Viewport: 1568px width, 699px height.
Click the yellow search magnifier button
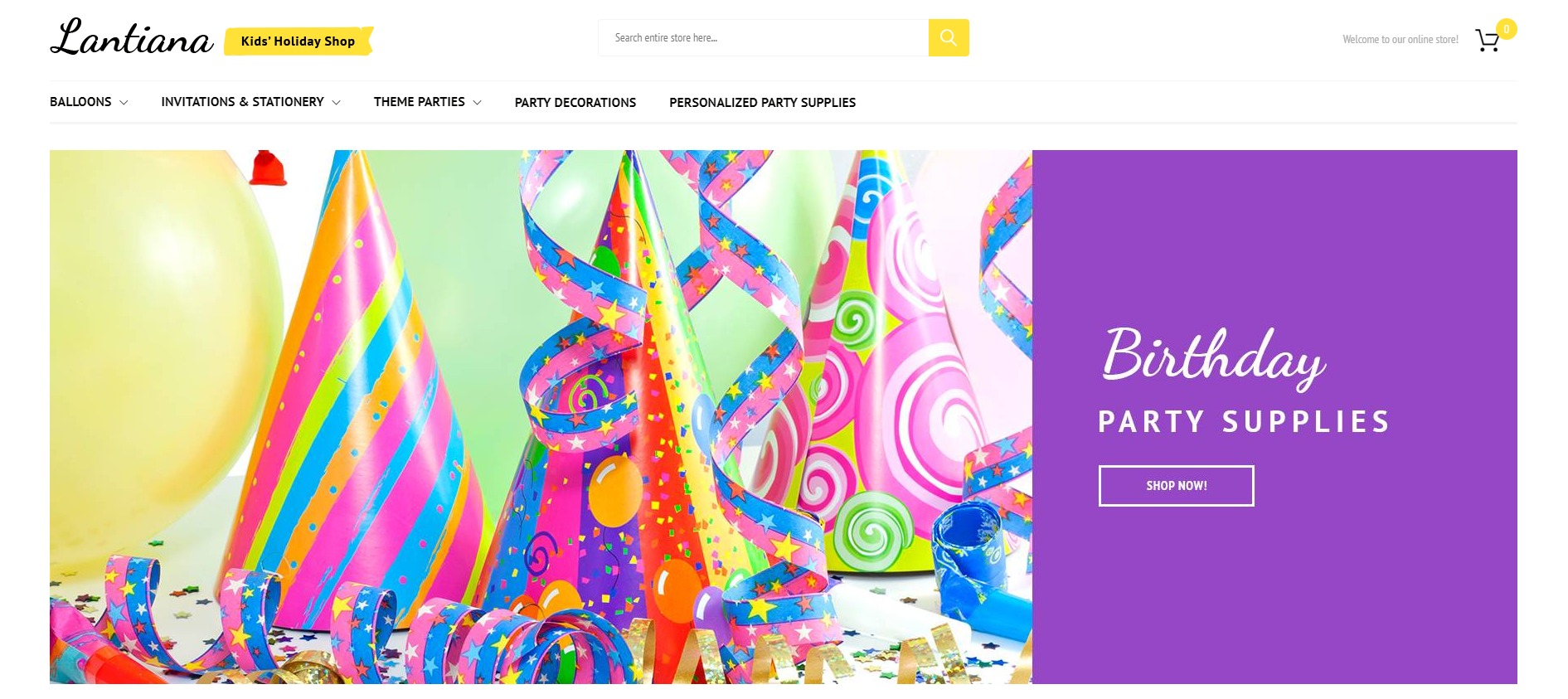[x=949, y=38]
